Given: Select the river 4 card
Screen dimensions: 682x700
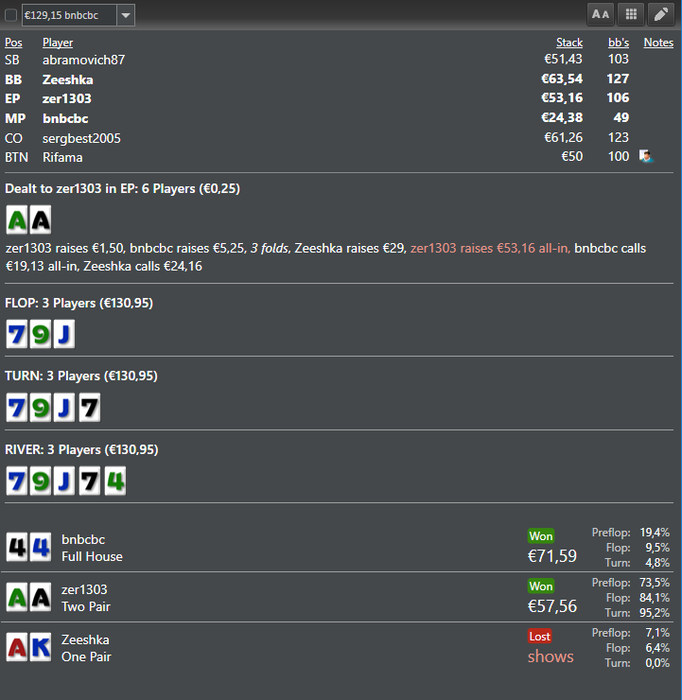Looking at the screenshot, I should click(x=115, y=481).
